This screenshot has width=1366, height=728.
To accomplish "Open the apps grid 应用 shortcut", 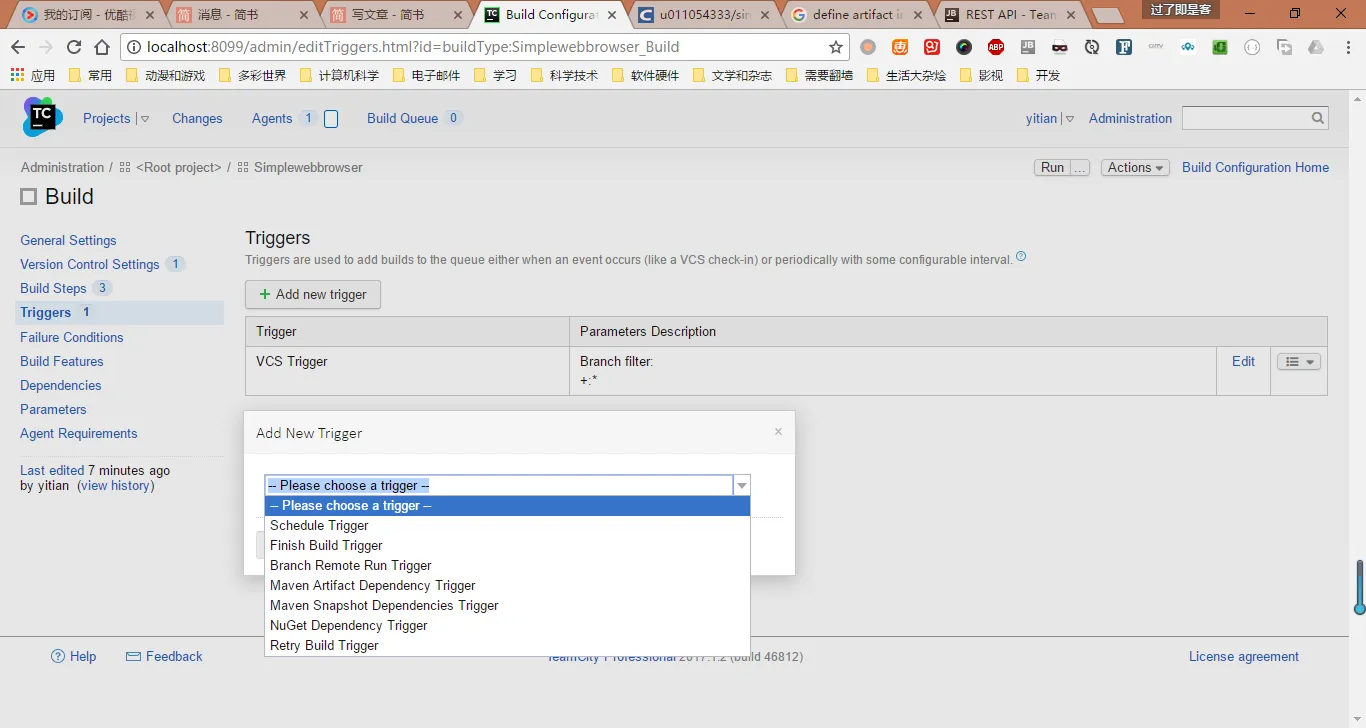I will pyautogui.click(x=32, y=75).
